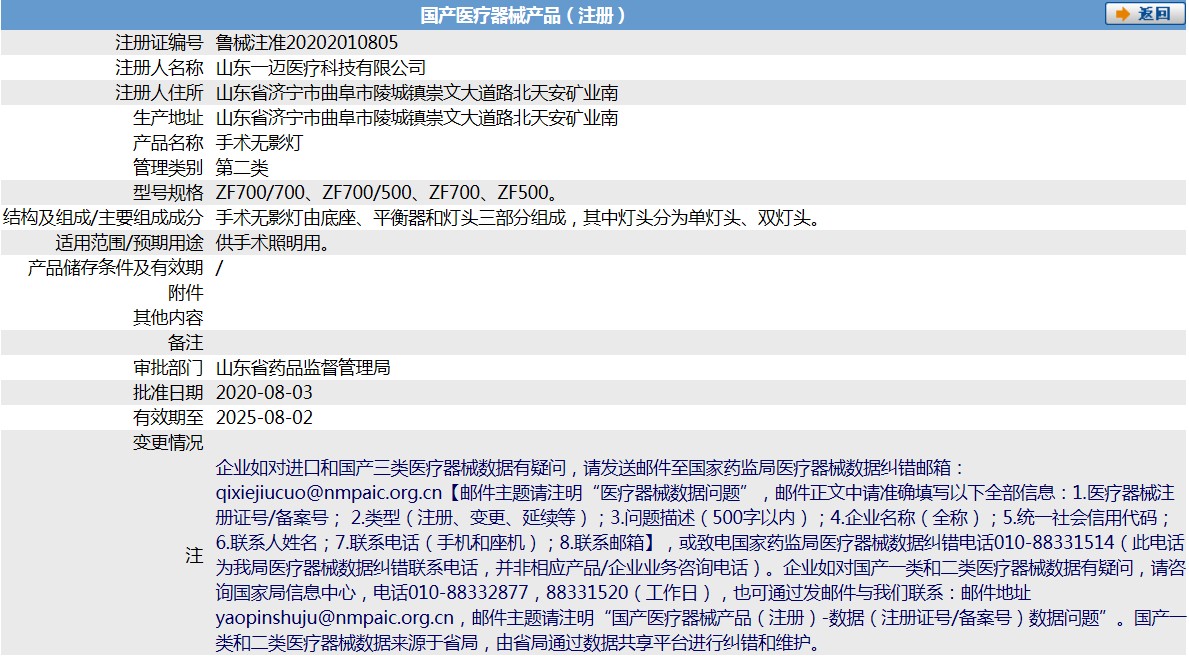The width and height of the screenshot is (1189, 657).
Task: Click the 适用范围/预期用途 label
Action: click(130, 243)
